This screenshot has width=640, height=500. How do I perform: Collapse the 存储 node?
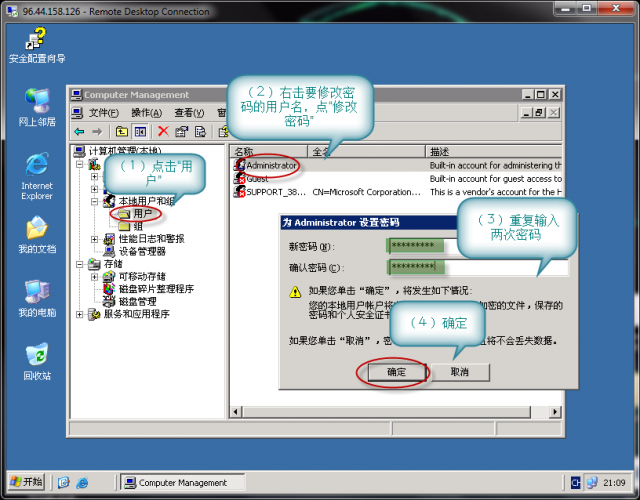click(x=80, y=264)
